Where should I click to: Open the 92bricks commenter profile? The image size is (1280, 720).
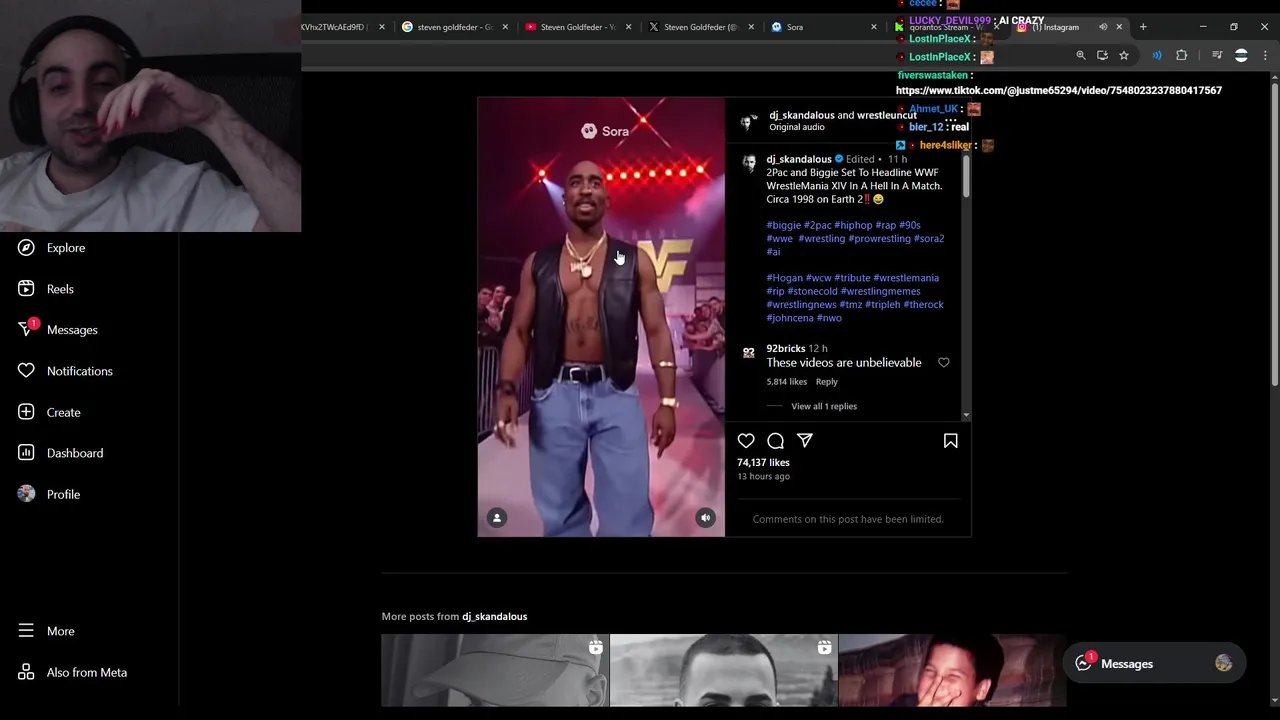click(x=786, y=348)
